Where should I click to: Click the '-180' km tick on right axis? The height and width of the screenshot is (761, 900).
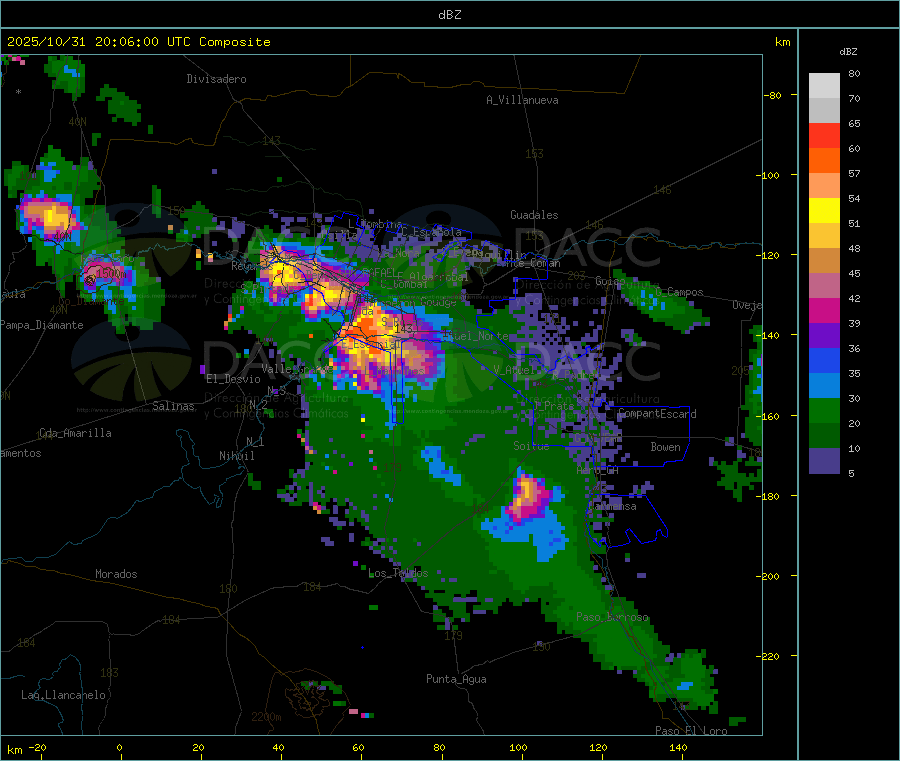tap(767, 496)
